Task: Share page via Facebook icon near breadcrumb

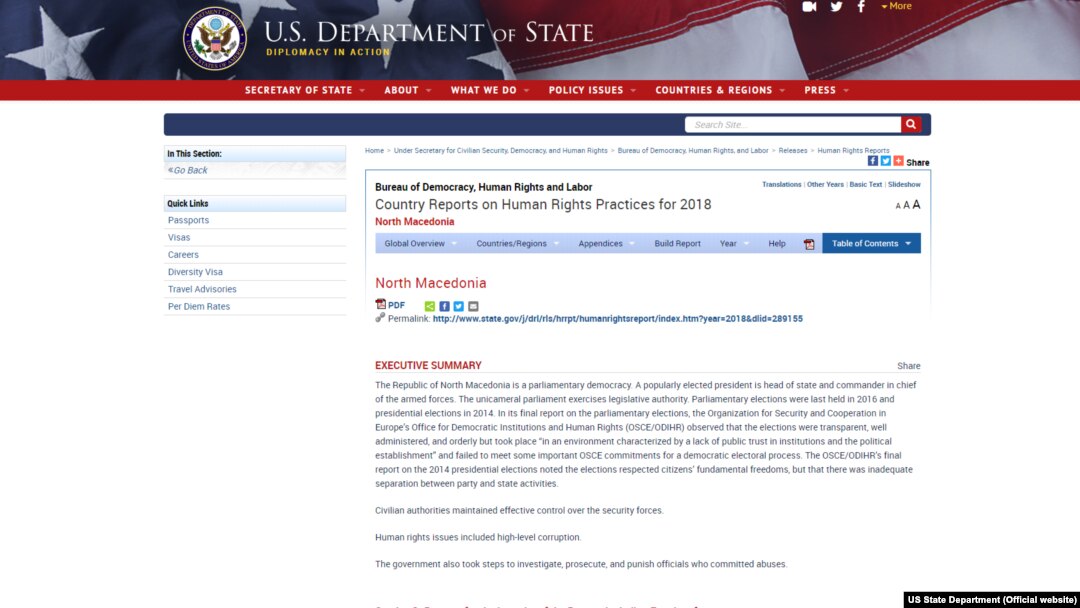Action: click(x=873, y=160)
